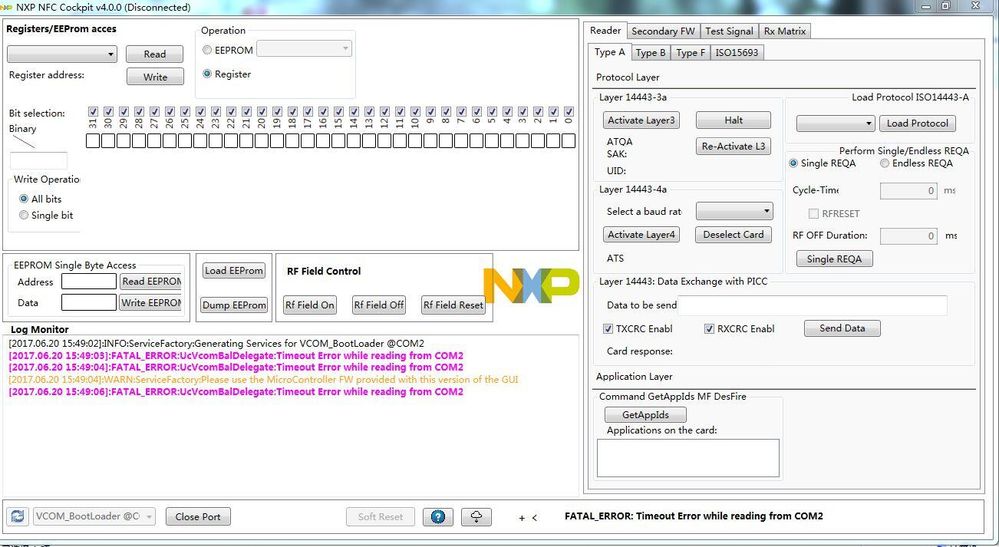Click the GetAppIds button
999x547 pixels.
coord(645,415)
